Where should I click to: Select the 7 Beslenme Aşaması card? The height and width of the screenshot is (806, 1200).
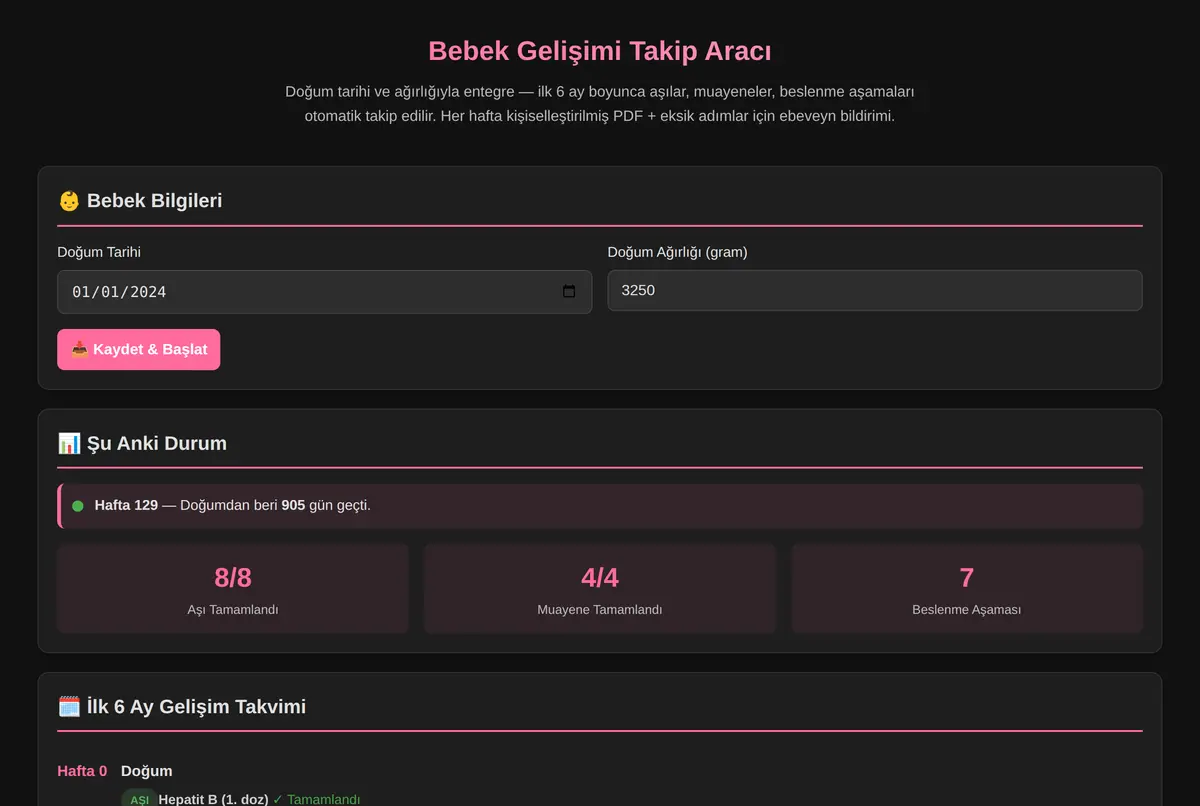click(x=967, y=589)
